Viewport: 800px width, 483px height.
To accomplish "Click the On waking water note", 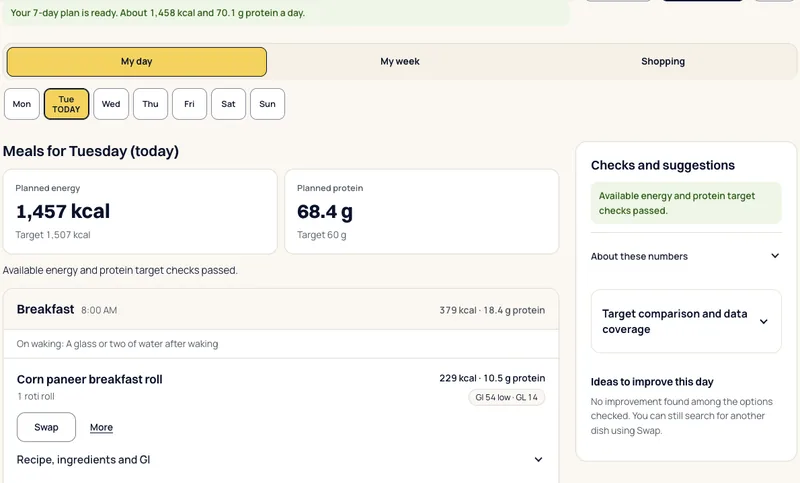I will [117, 344].
